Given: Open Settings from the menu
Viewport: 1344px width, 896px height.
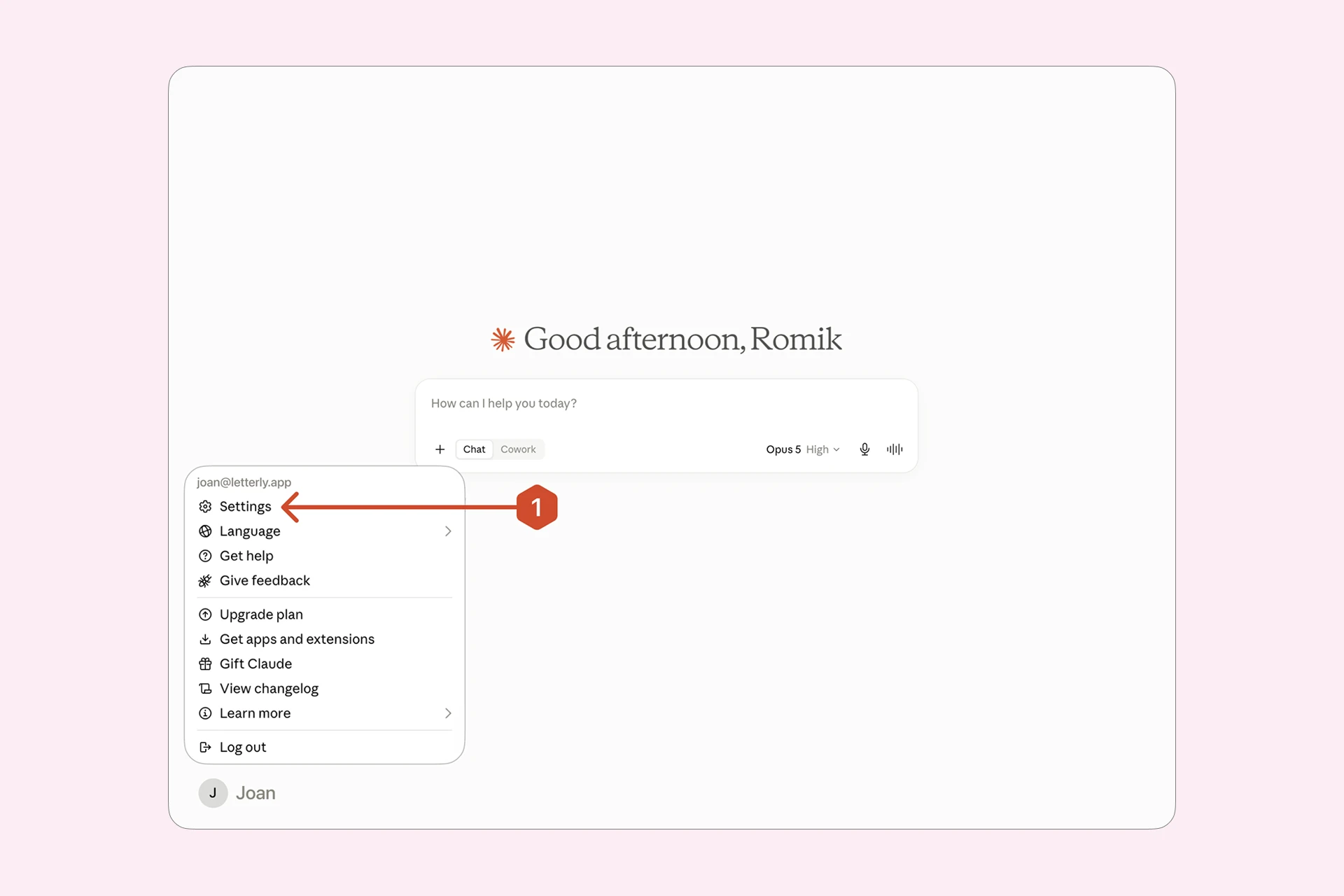Looking at the screenshot, I should point(325,506).
